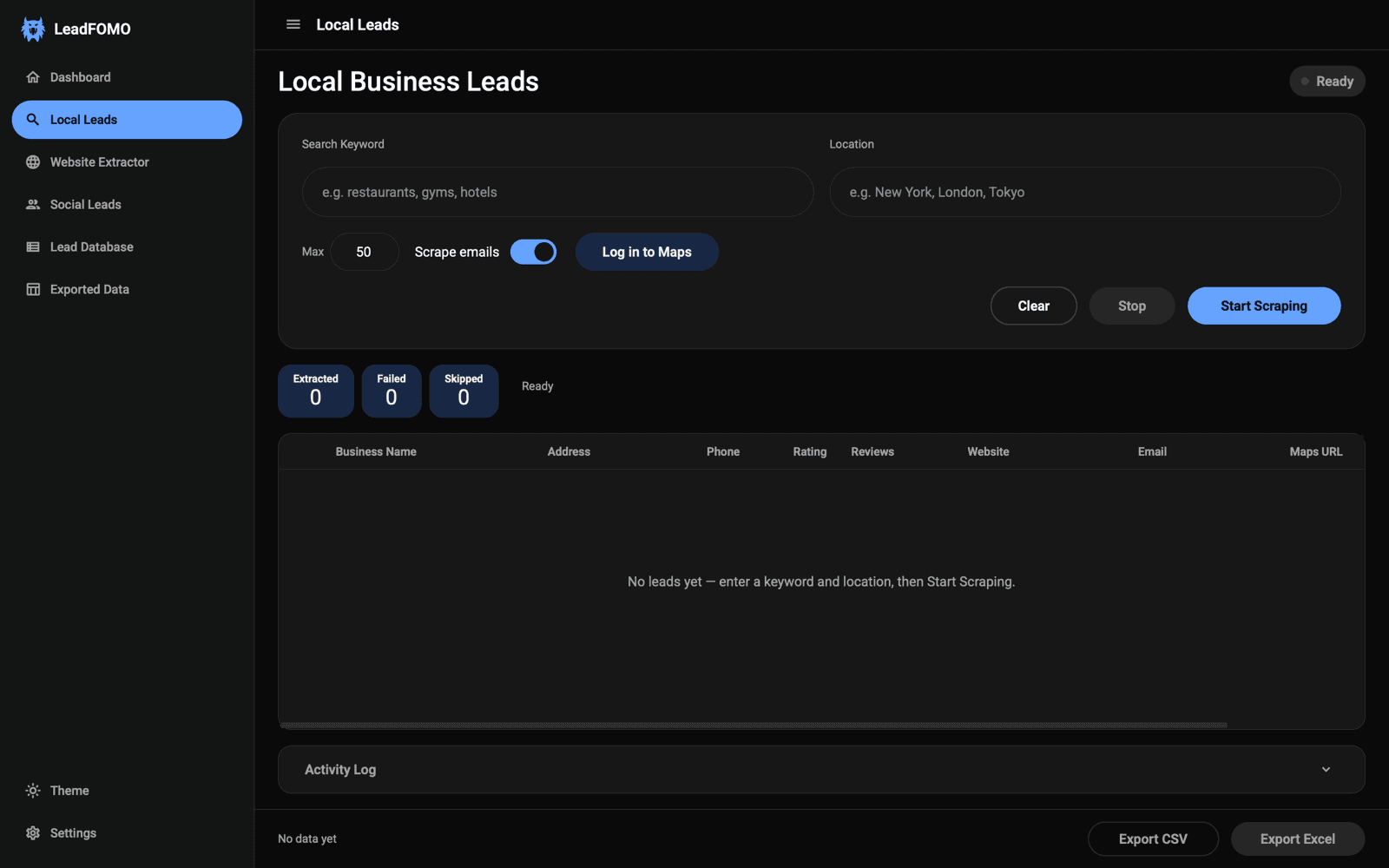Click the Settings gear icon

33,833
